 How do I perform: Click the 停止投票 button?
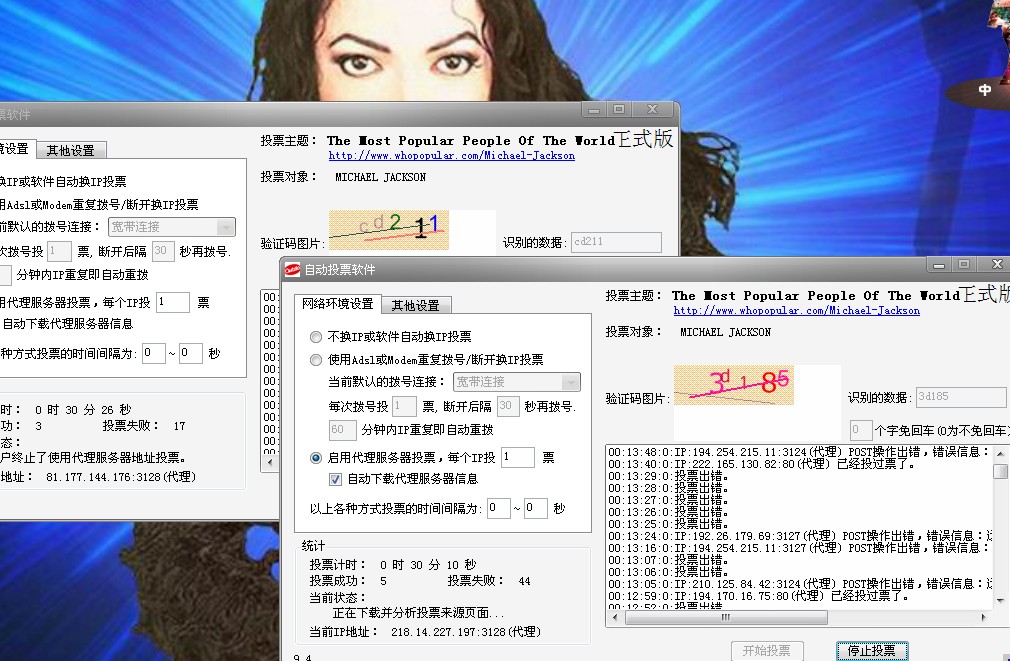click(871, 651)
